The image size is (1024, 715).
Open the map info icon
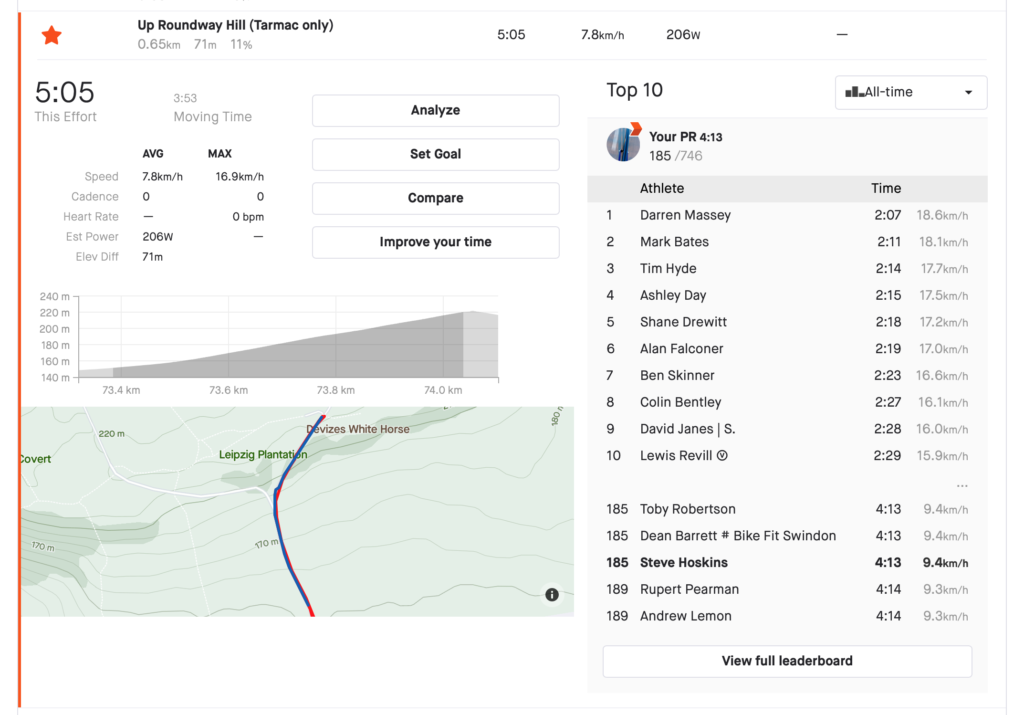coord(552,594)
